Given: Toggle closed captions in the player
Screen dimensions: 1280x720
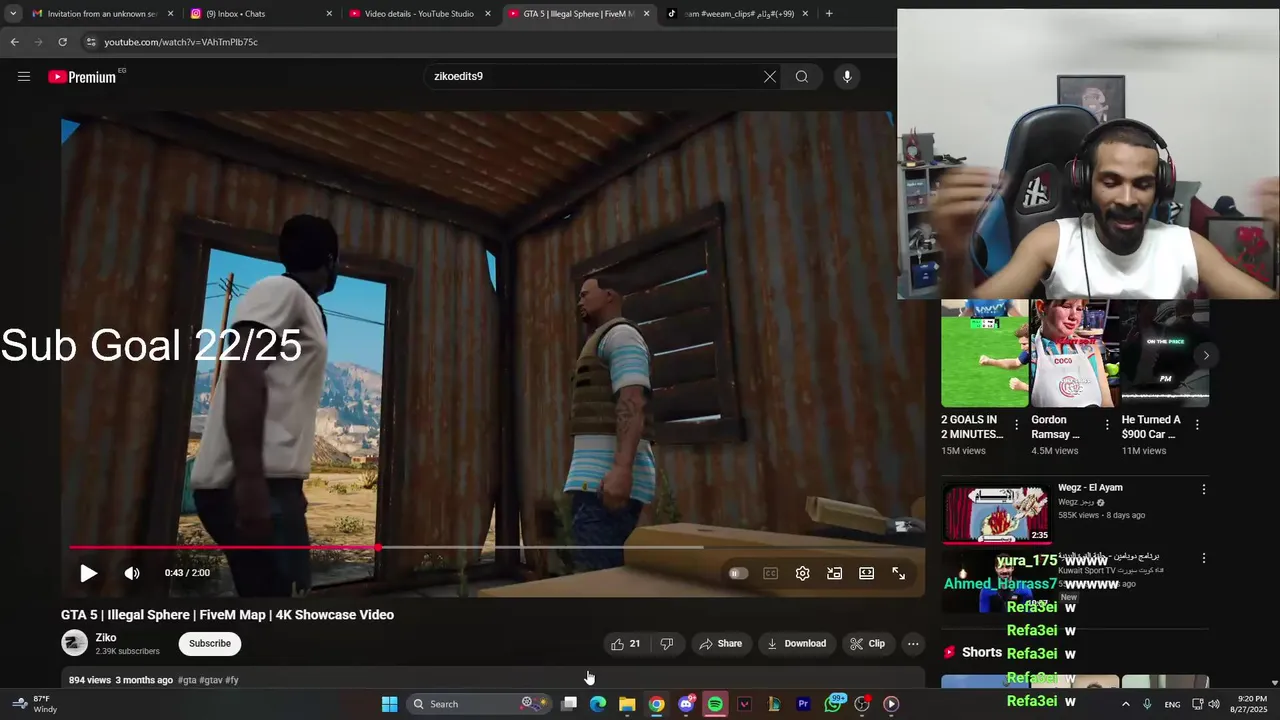Looking at the screenshot, I should coord(770,573).
